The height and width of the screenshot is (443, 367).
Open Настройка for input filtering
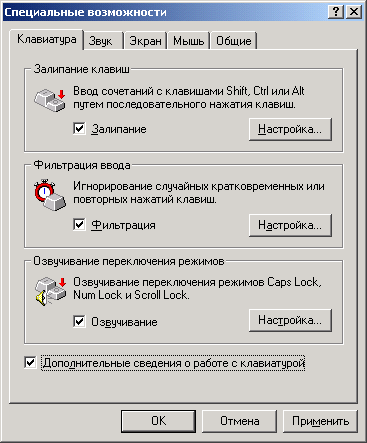point(290,225)
